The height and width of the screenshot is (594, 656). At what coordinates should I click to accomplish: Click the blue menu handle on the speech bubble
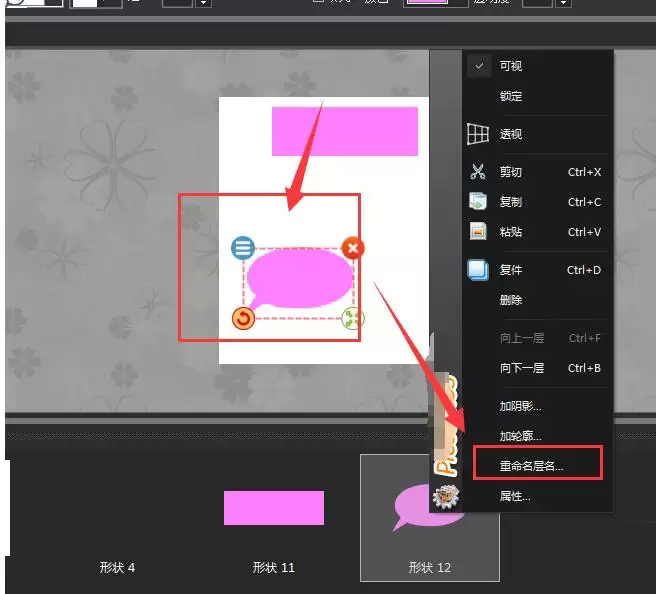(242, 247)
